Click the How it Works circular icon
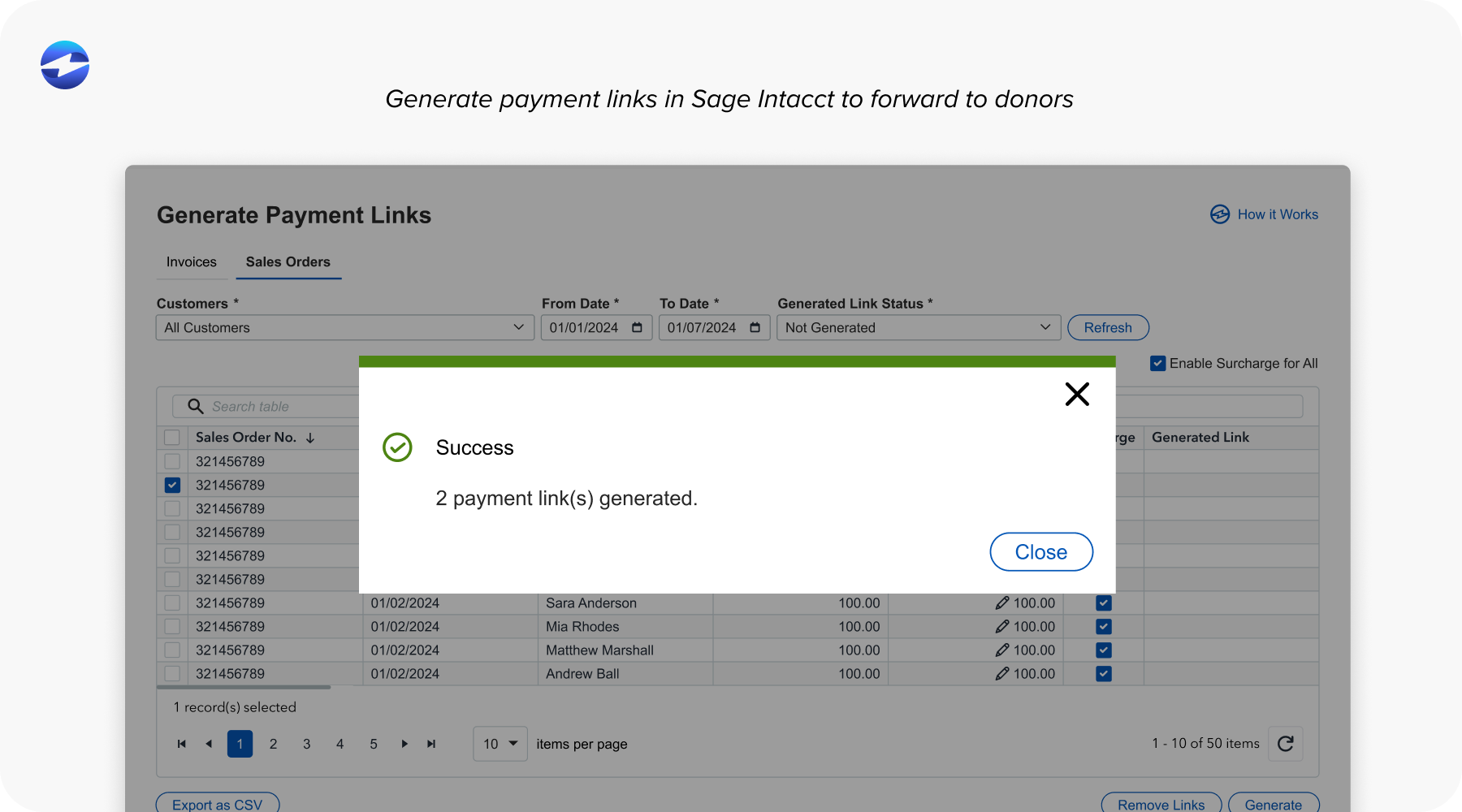The width and height of the screenshot is (1462, 812). click(x=1219, y=214)
